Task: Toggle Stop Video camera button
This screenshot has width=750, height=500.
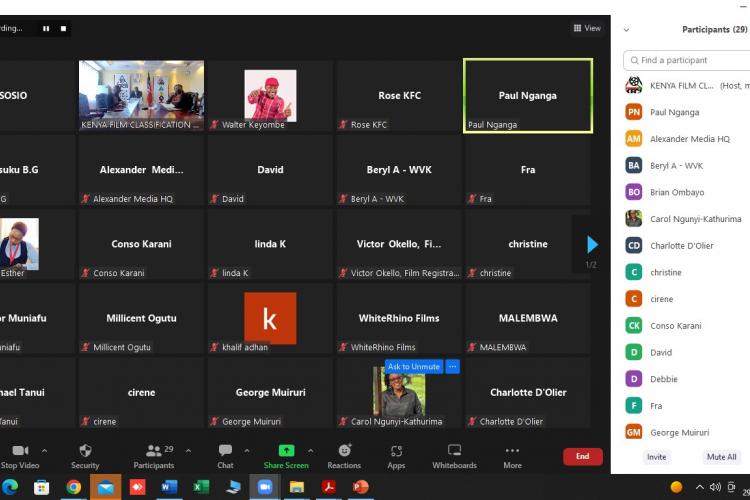Action: [x=20, y=451]
